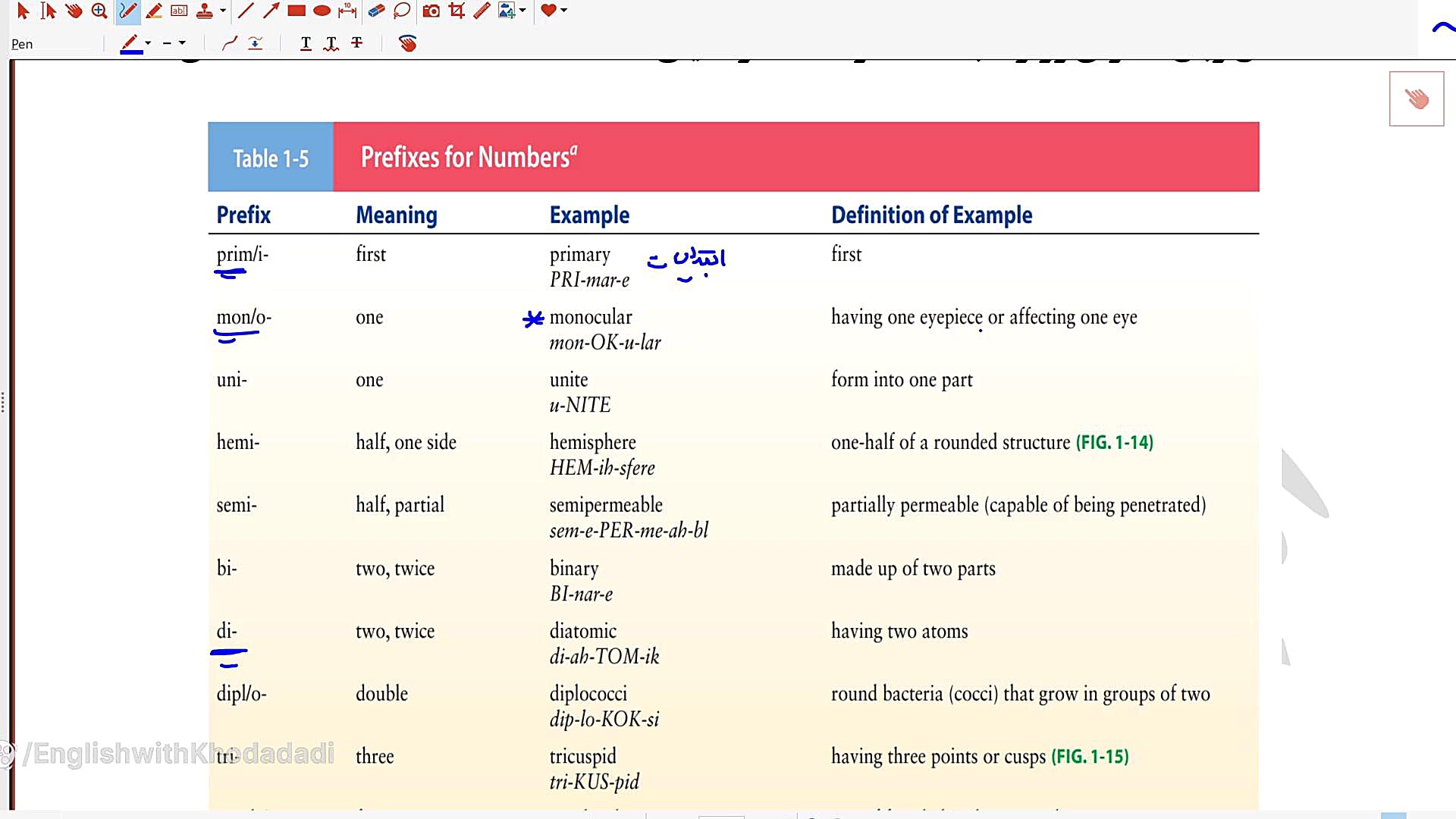Screen dimensions: 1456x819
Task: Select the arrow selection tool
Action: click(23, 11)
